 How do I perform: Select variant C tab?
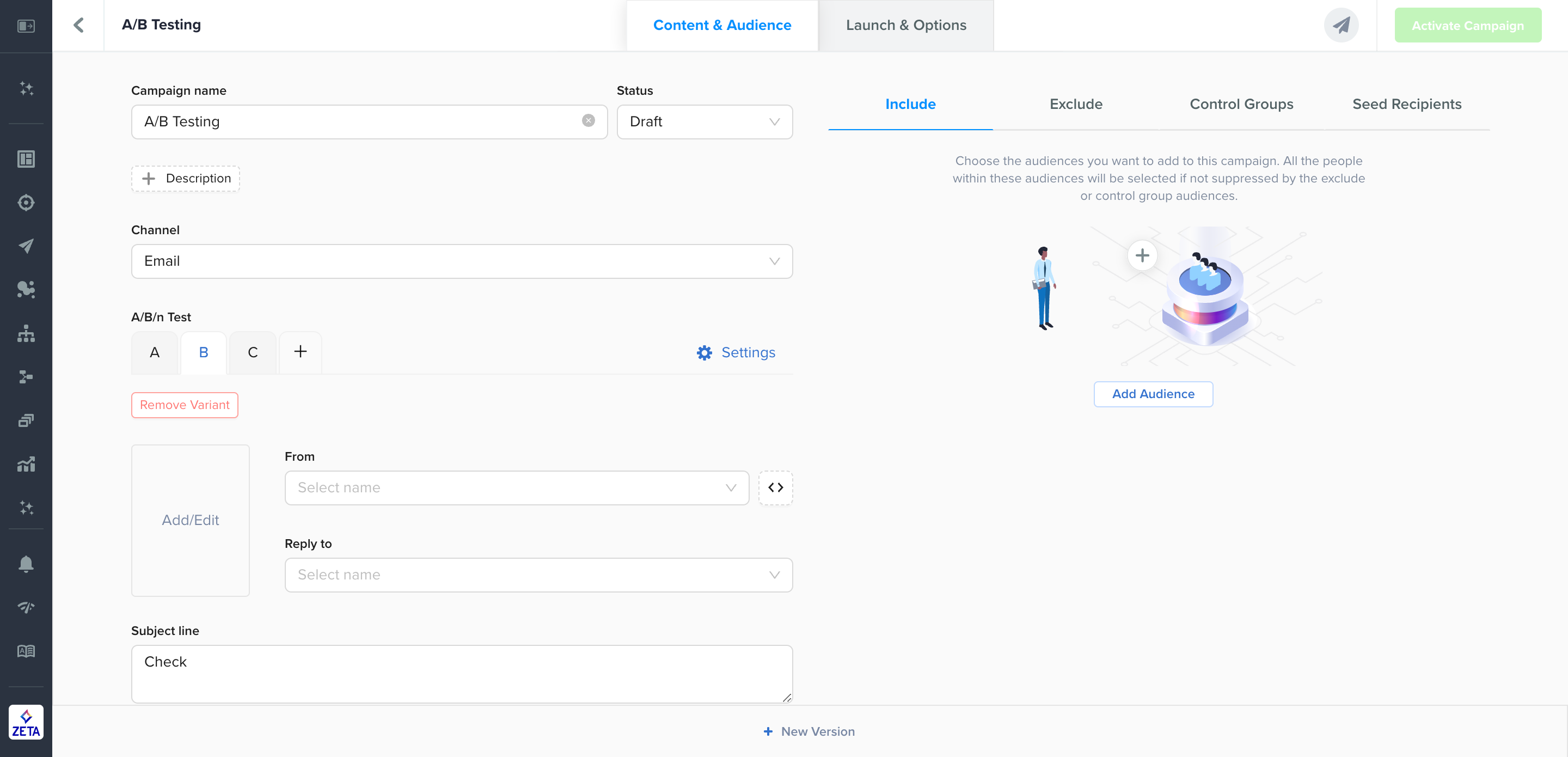coord(253,352)
